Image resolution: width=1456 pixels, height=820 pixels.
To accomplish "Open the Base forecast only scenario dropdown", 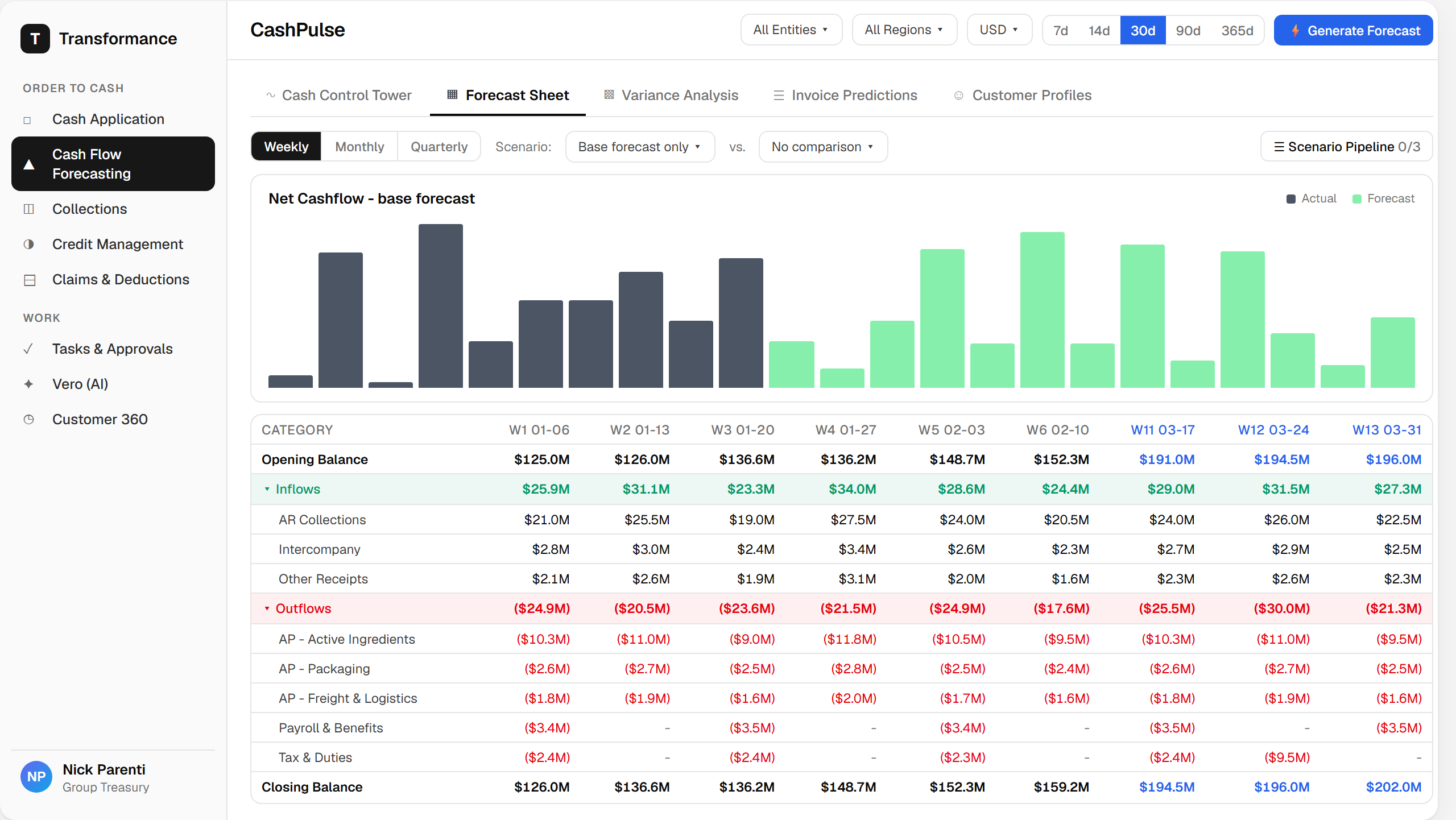I will (640, 147).
